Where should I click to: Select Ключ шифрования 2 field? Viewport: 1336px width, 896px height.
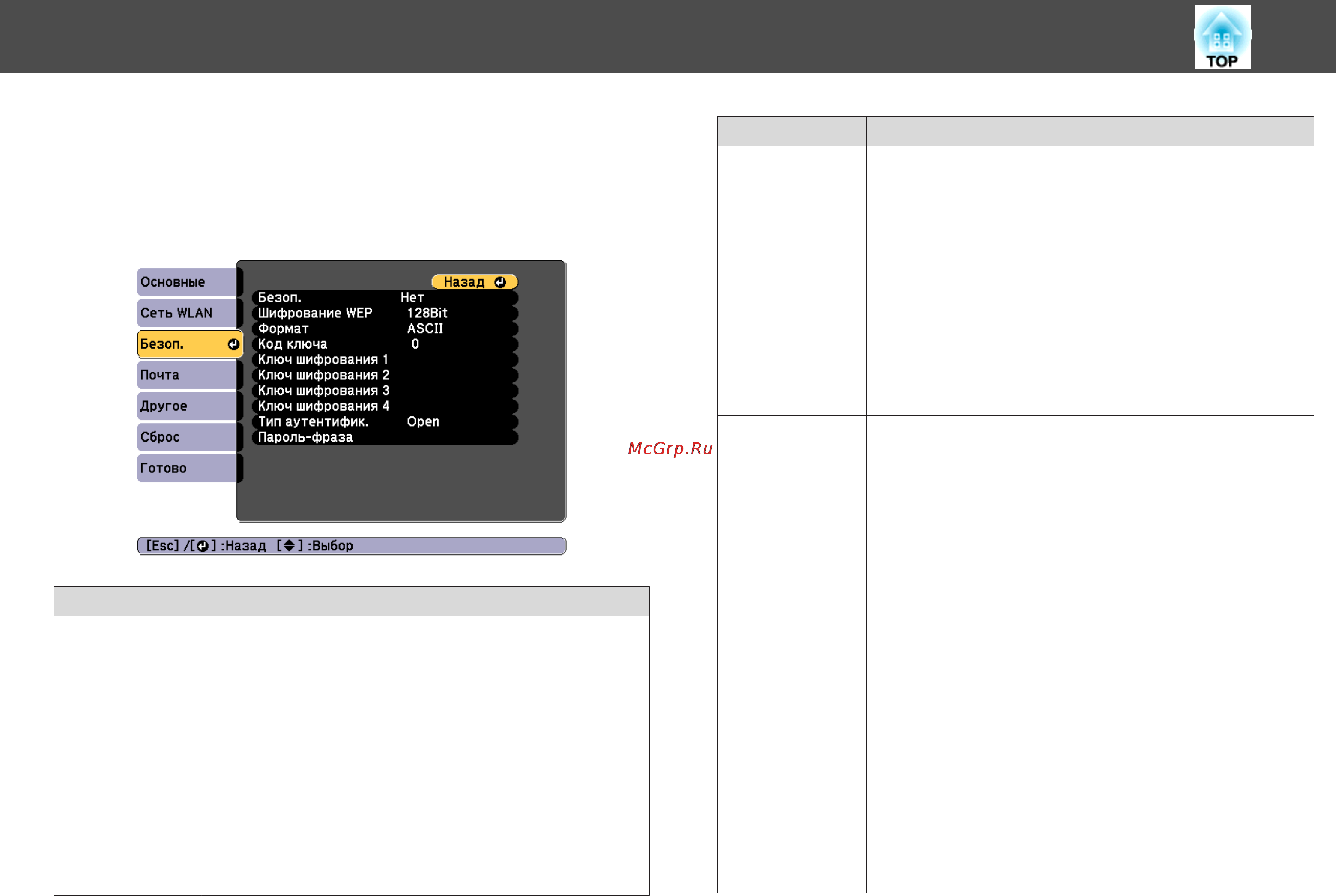click(x=385, y=375)
